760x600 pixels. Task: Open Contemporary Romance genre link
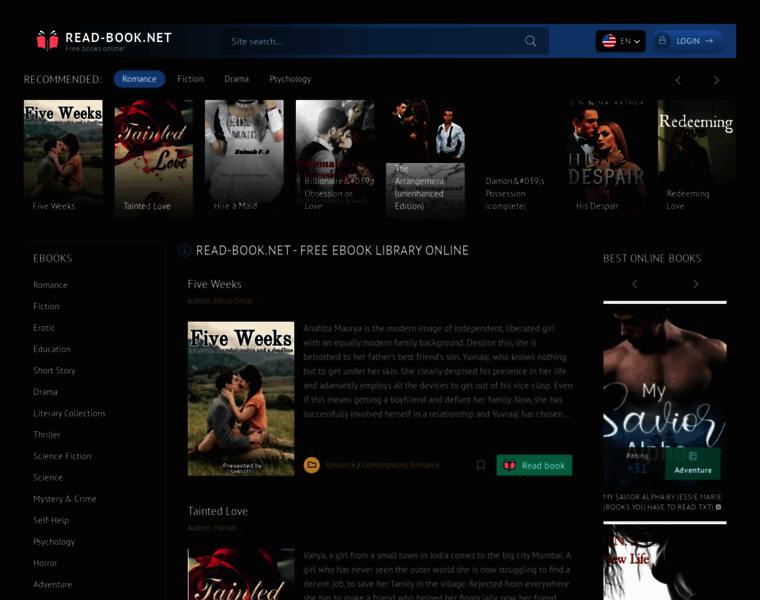coord(400,465)
